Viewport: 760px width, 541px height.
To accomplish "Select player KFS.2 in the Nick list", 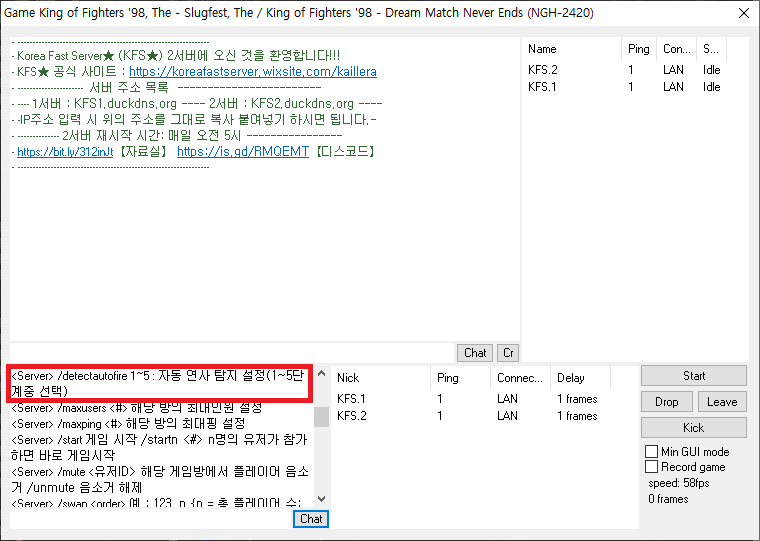I will (x=352, y=416).
